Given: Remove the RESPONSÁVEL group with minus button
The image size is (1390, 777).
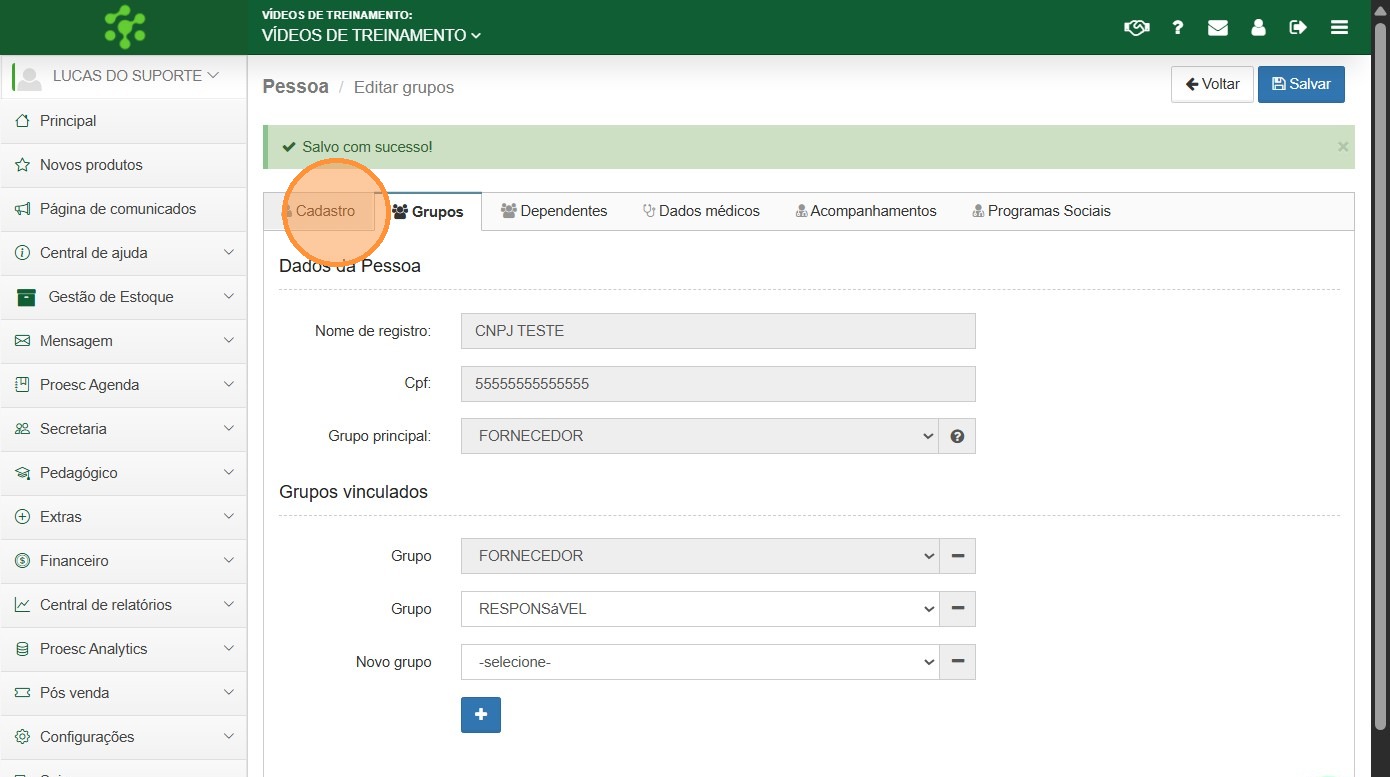Looking at the screenshot, I should (x=957, y=609).
